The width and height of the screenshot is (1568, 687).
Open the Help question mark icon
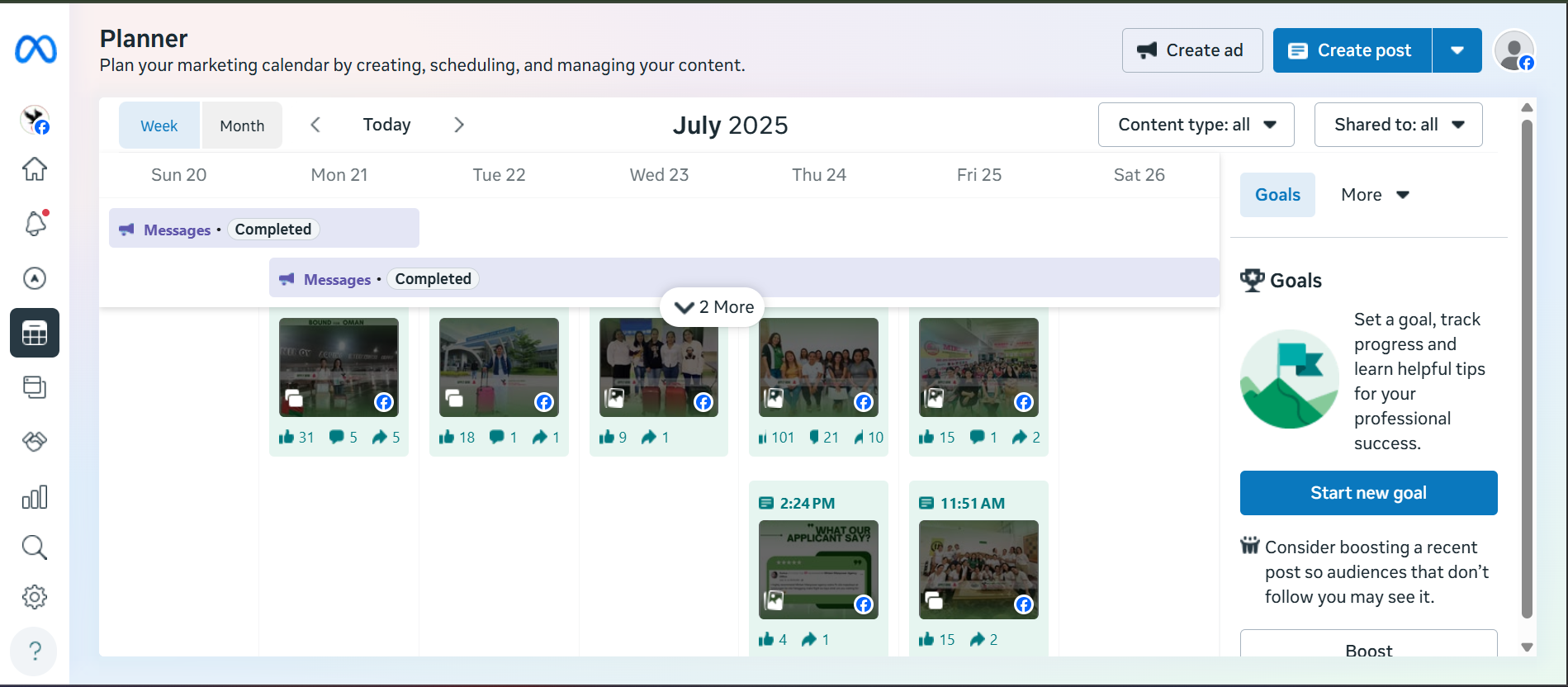tap(35, 651)
